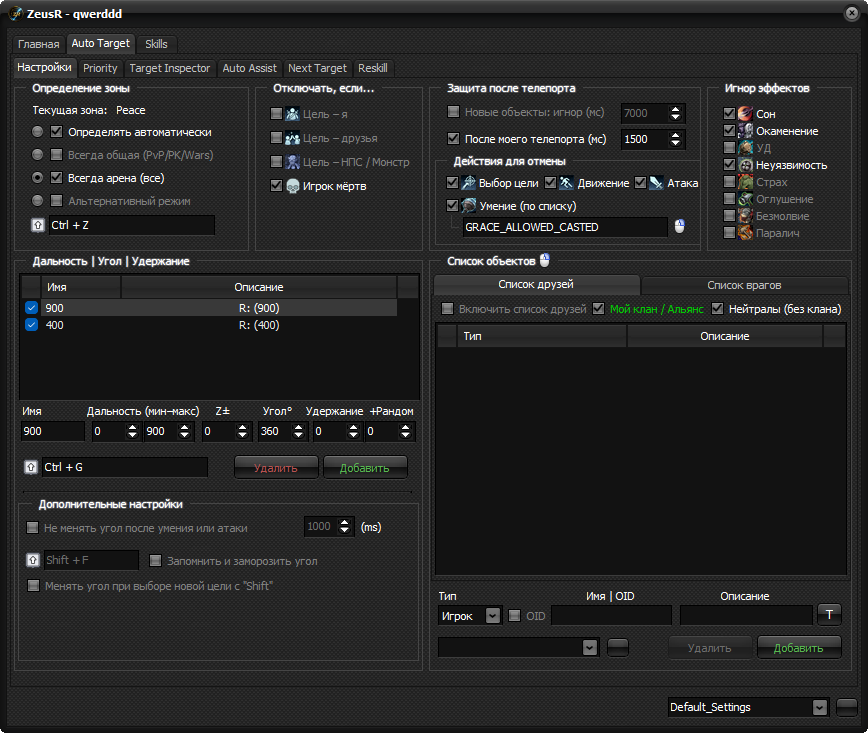Click the hotkey icon beside Ctrl + G
This screenshot has height=733, width=868.
pos(31,467)
